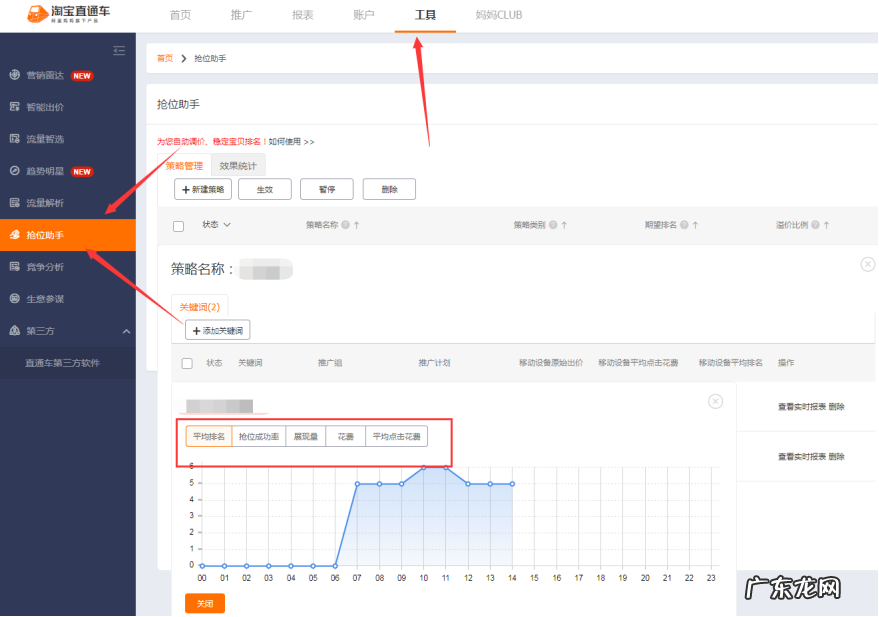Open 生意参谋 from the sidebar
Image resolution: width=879 pixels, height=617 pixels.
45,299
